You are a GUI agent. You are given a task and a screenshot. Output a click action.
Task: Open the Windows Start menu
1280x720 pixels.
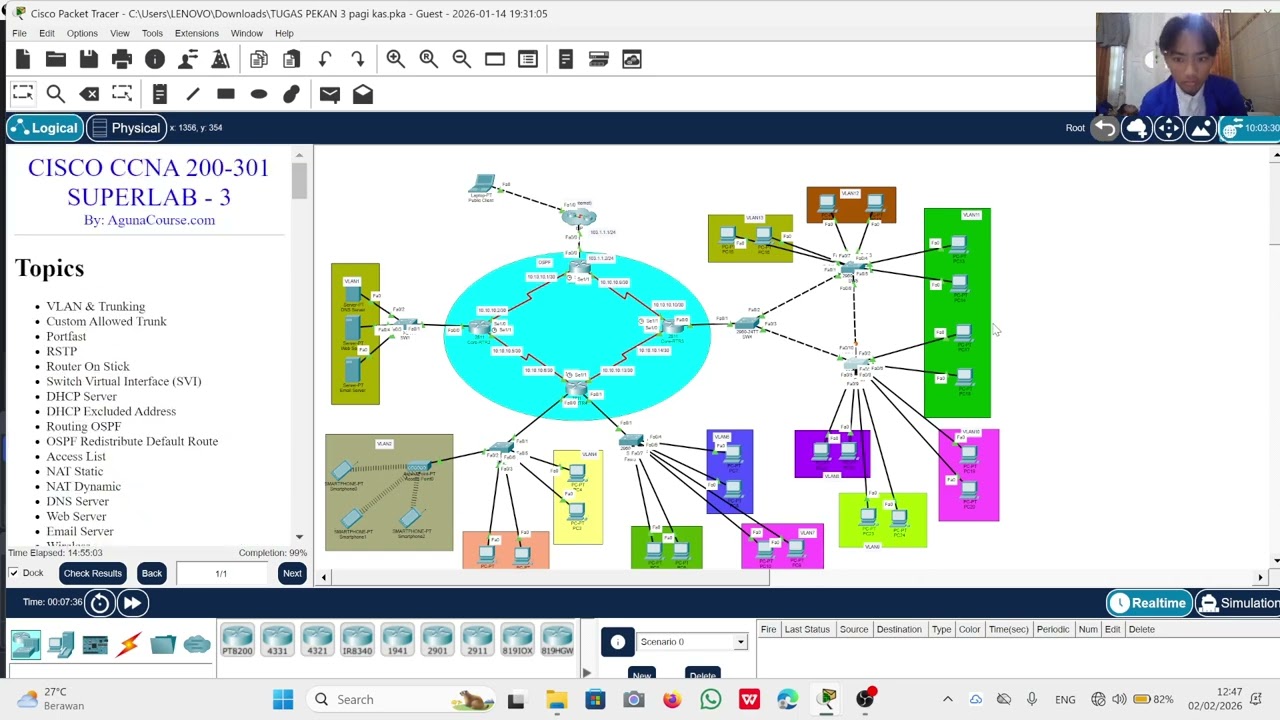coord(283,699)
